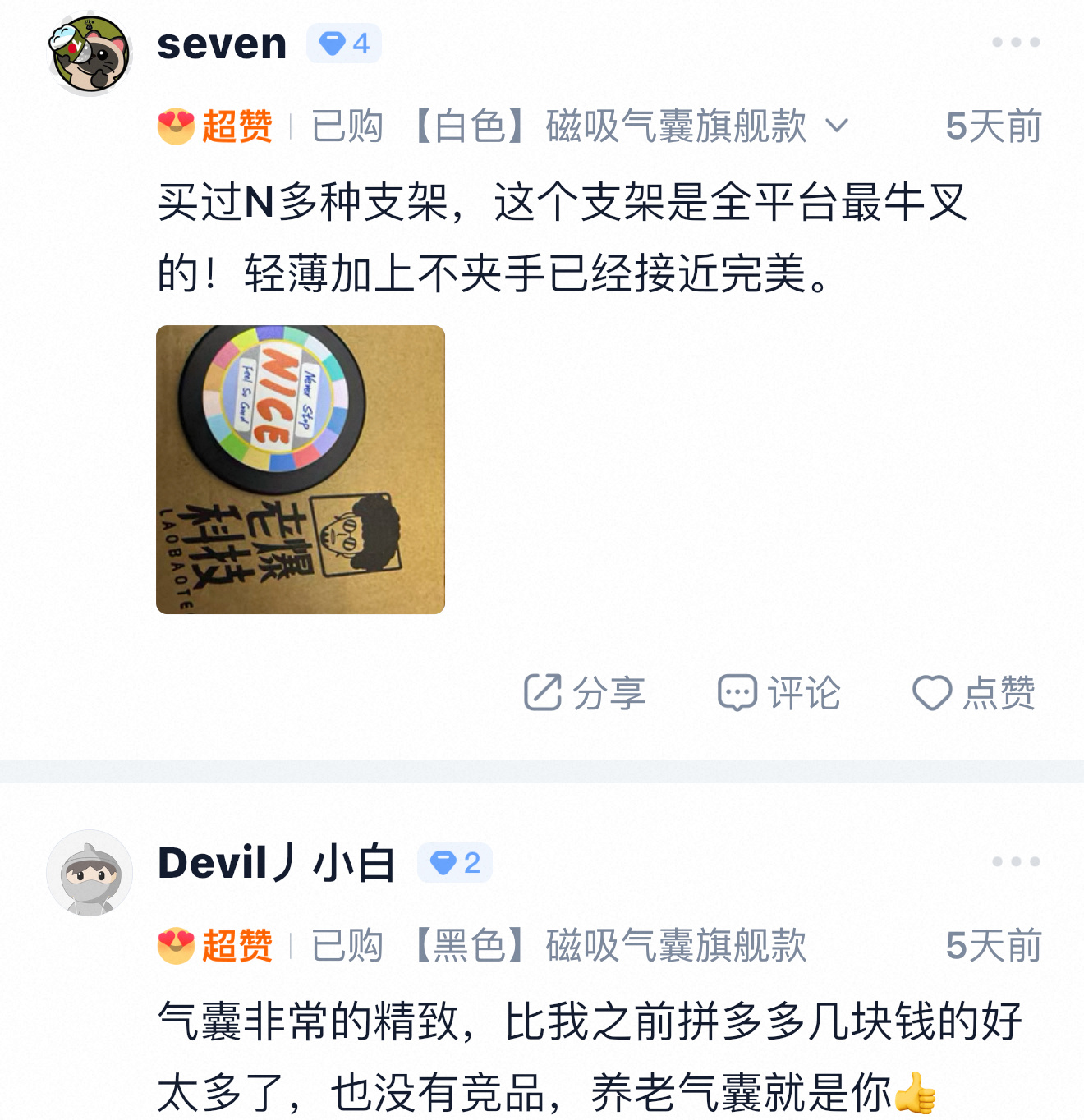
Task: Open Devil丿小白 username profile
Action: pyautogui.click(x=276, y=863)
